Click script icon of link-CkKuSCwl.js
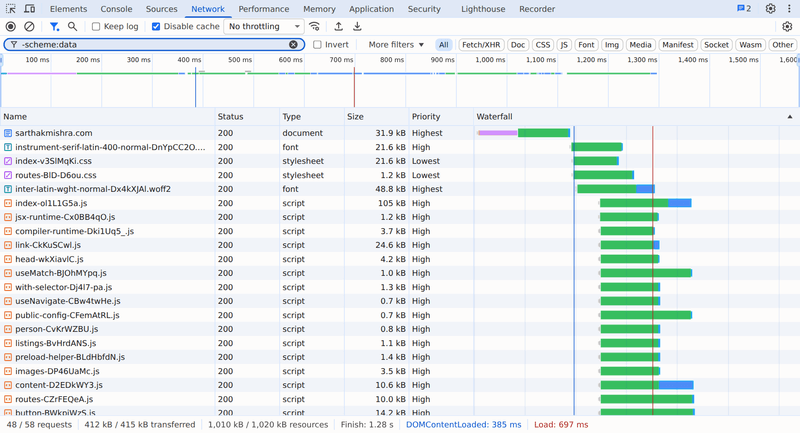 pyautogui.click(x=8, y=245)
